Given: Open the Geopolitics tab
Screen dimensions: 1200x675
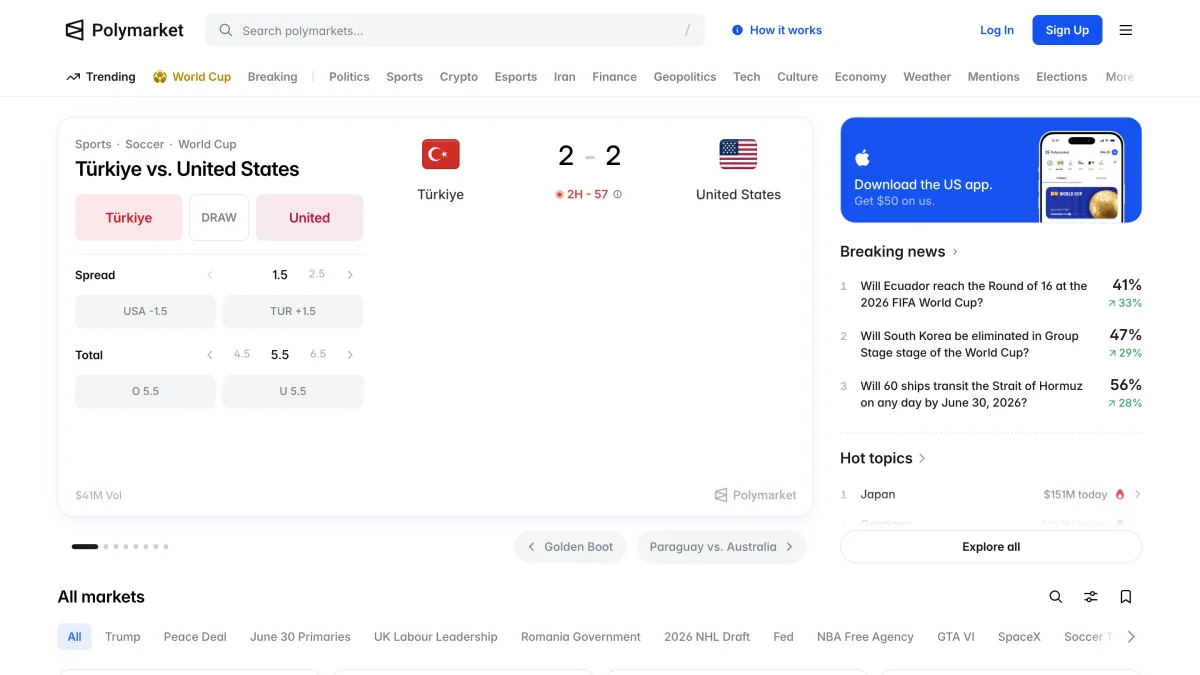Looking at the screenshot, I should pyautogui.click(x=685, y=77).
